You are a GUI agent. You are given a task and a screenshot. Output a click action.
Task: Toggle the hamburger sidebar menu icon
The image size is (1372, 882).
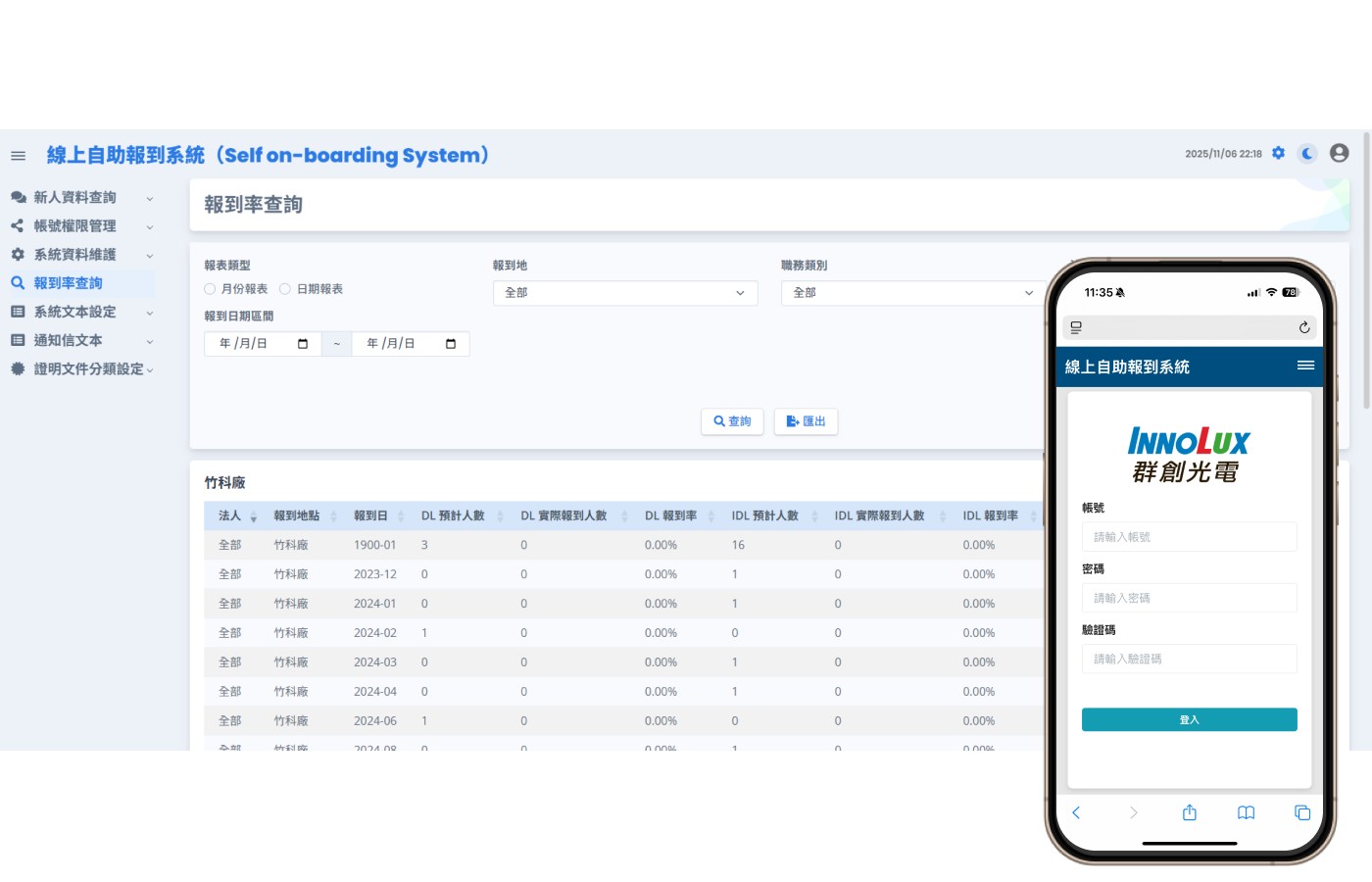[x=18, y=156]
